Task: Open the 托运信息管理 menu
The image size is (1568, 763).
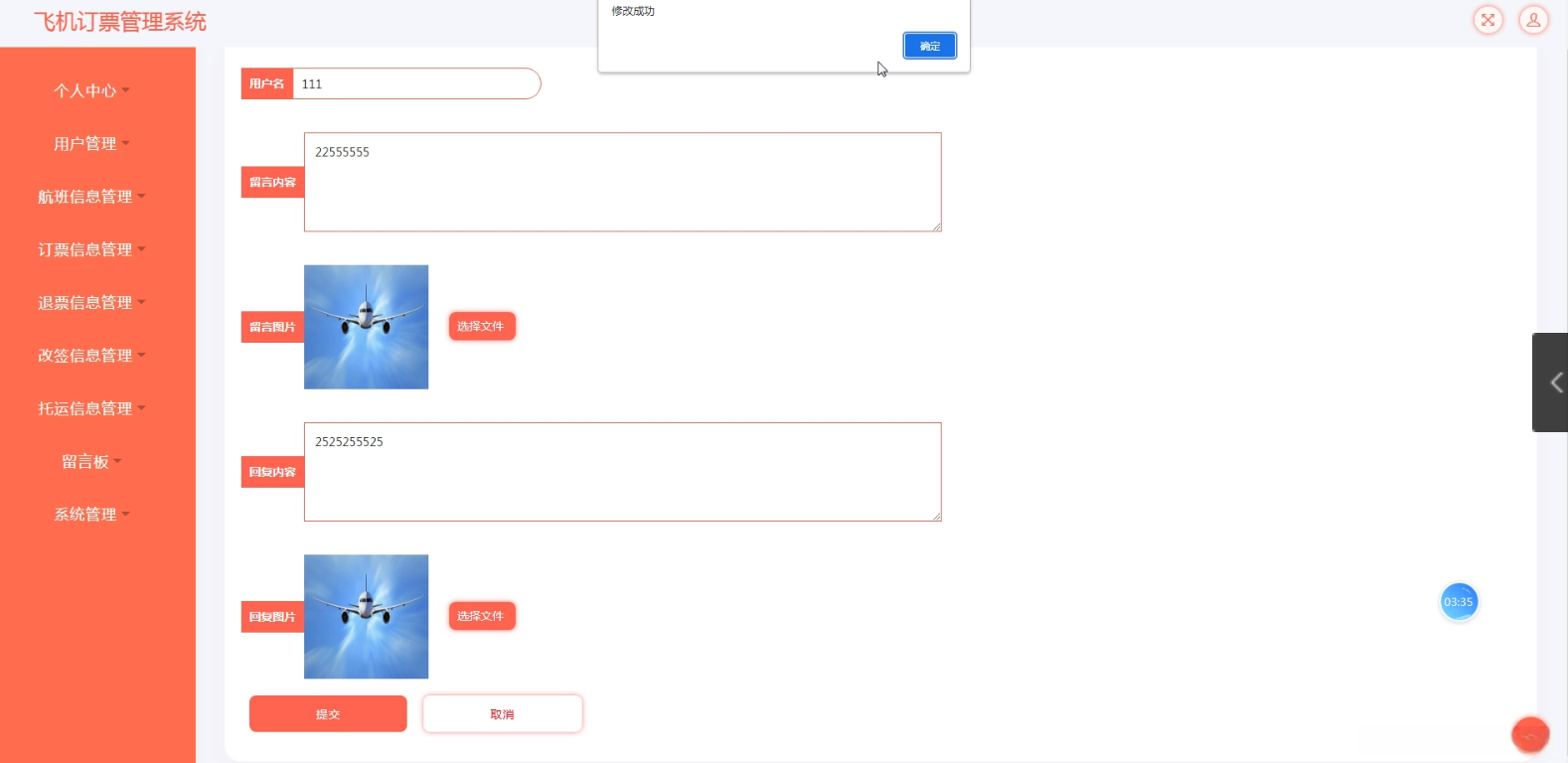Action: 91,408
